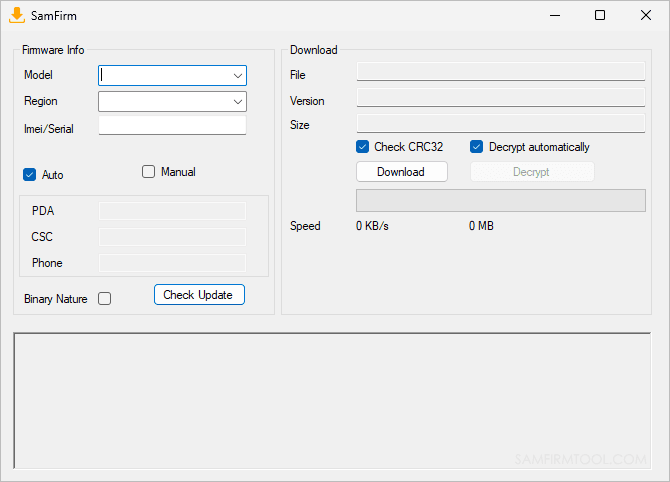Expand the Region combo box
The height and width of the screenshot is (482, 670).
tap(238, 102)
